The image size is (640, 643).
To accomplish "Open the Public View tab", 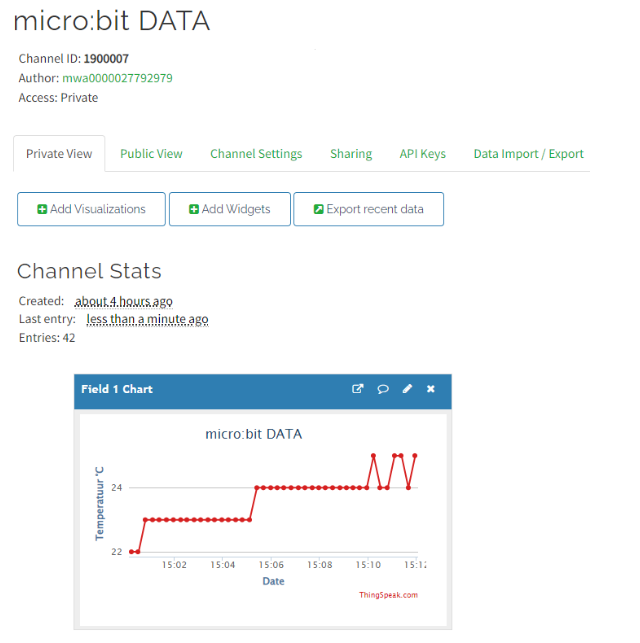I will coord(151,154).
